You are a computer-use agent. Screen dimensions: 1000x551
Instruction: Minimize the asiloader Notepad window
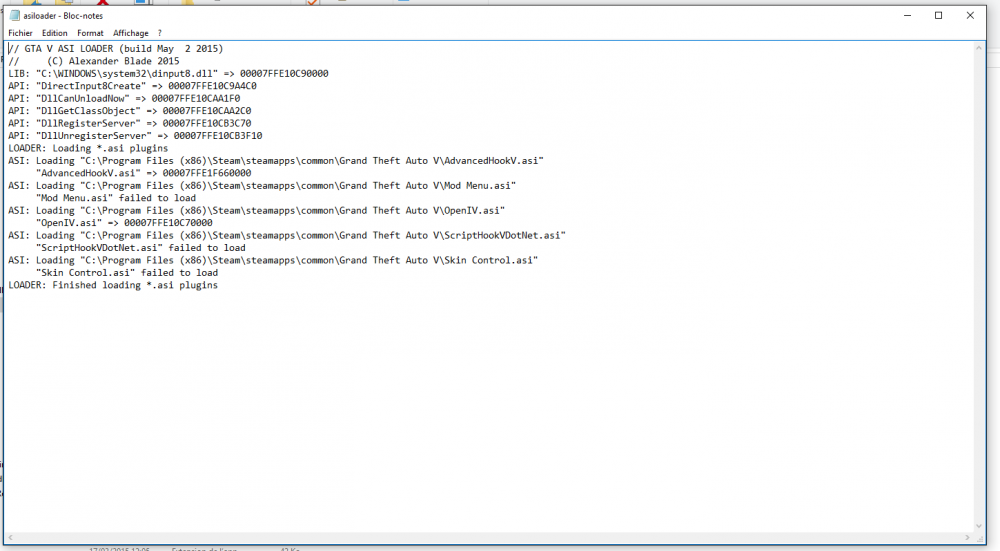908,15
